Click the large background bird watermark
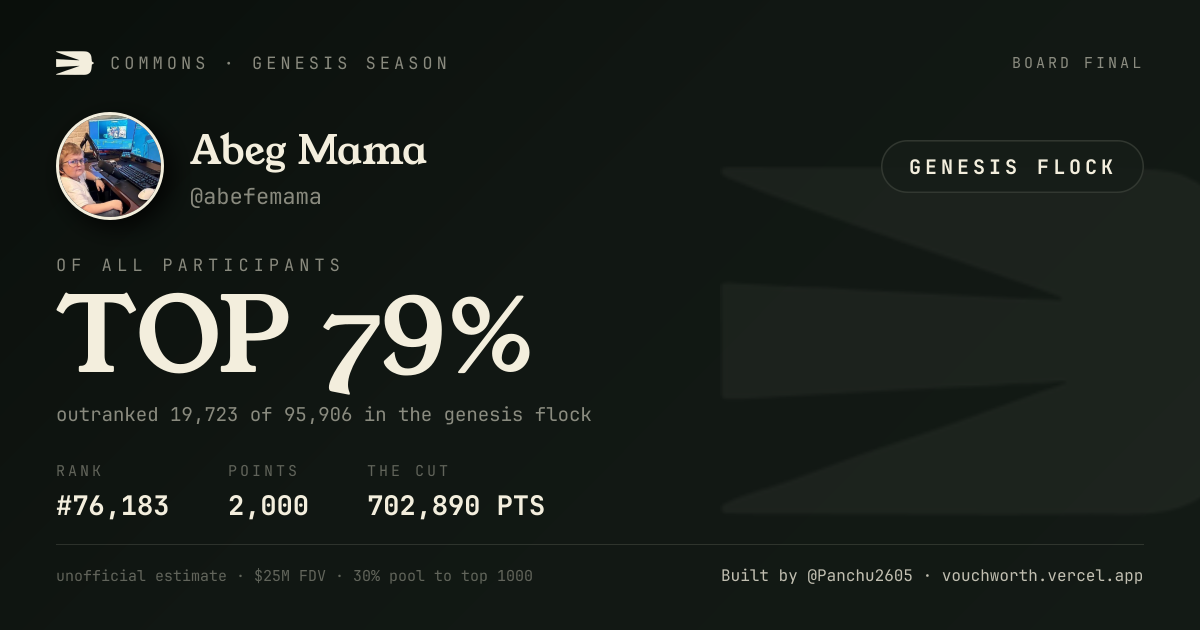The image size is (1200, 630). [x=960, y=340]
